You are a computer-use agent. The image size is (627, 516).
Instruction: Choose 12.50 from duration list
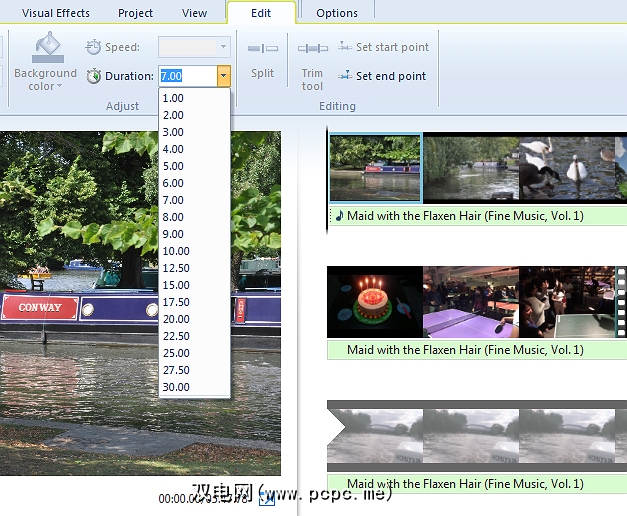(194, 268)
